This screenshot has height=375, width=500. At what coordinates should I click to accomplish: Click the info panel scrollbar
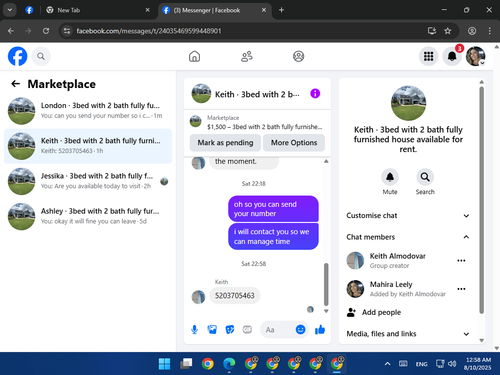(x=481, y=200)
